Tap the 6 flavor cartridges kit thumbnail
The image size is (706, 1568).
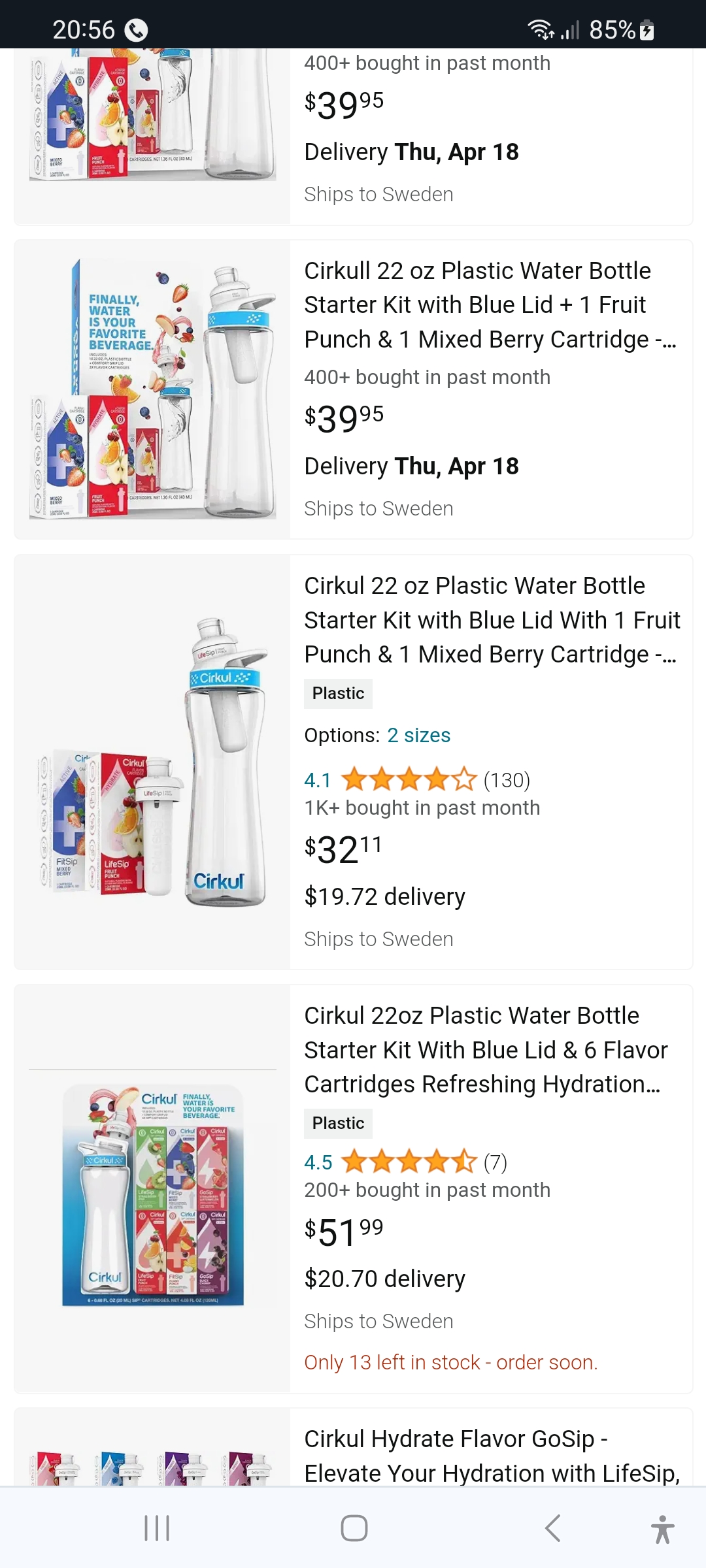[x=152, y=1189]
